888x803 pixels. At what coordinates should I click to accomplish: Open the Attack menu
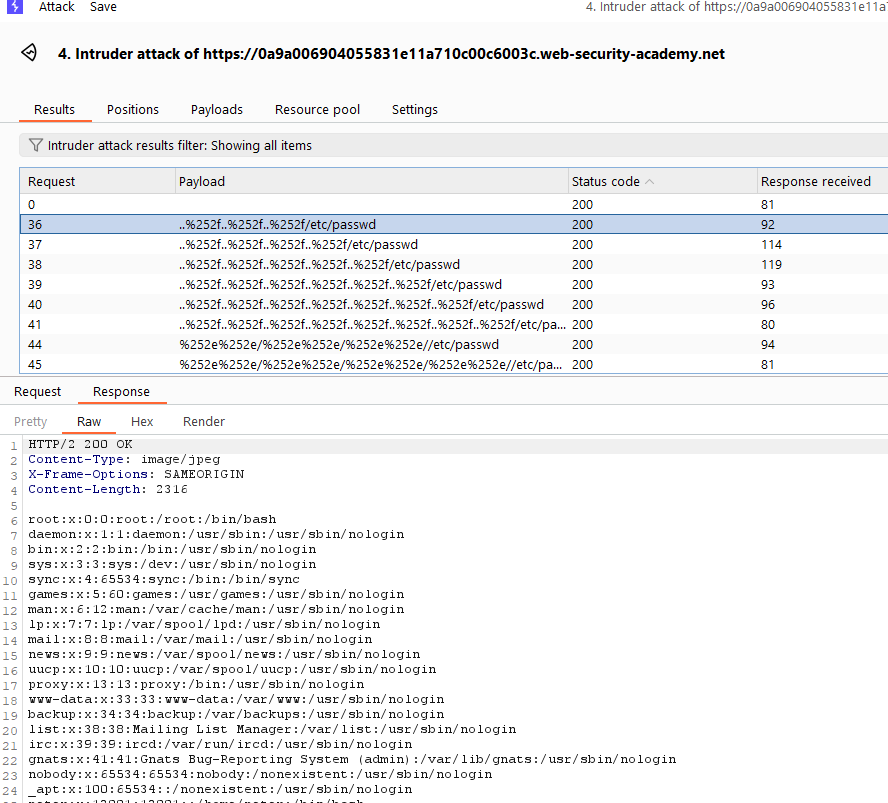pos(57,7)
